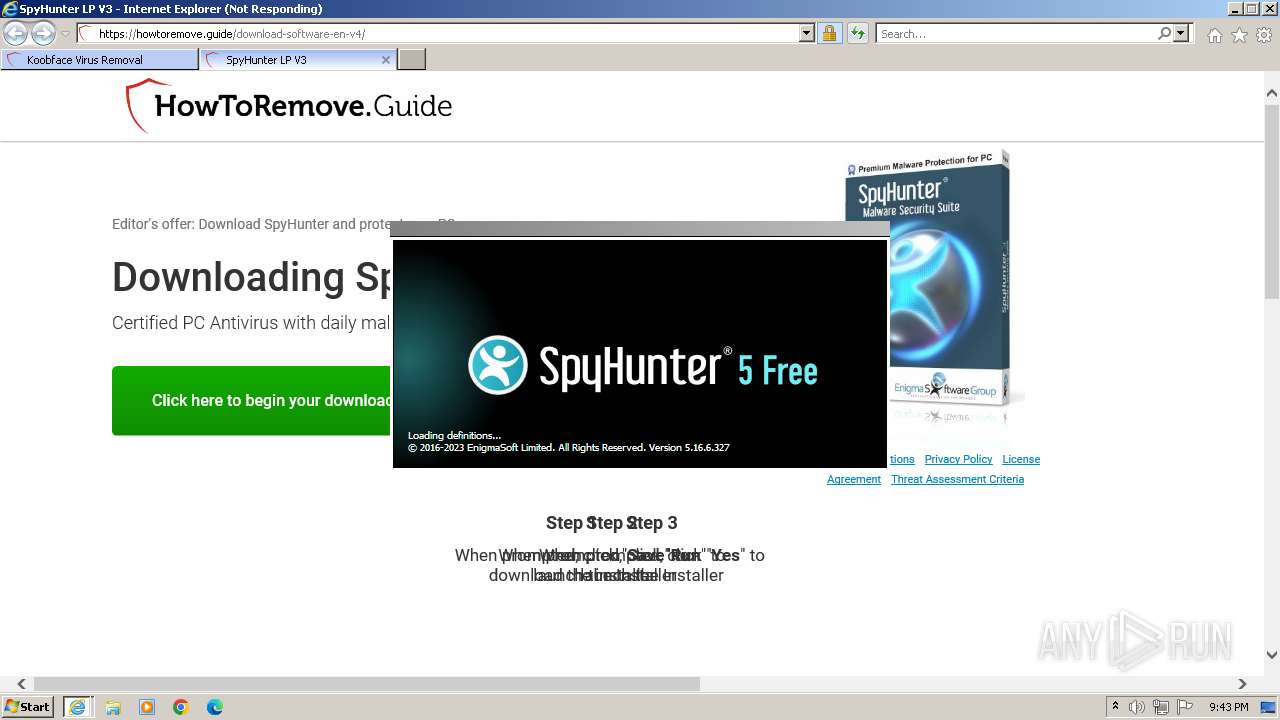Image resolution: width=1280 pixels, height=720 pixels.
Task: Click the browser Forward arrow button
Action: pos(43,34)
